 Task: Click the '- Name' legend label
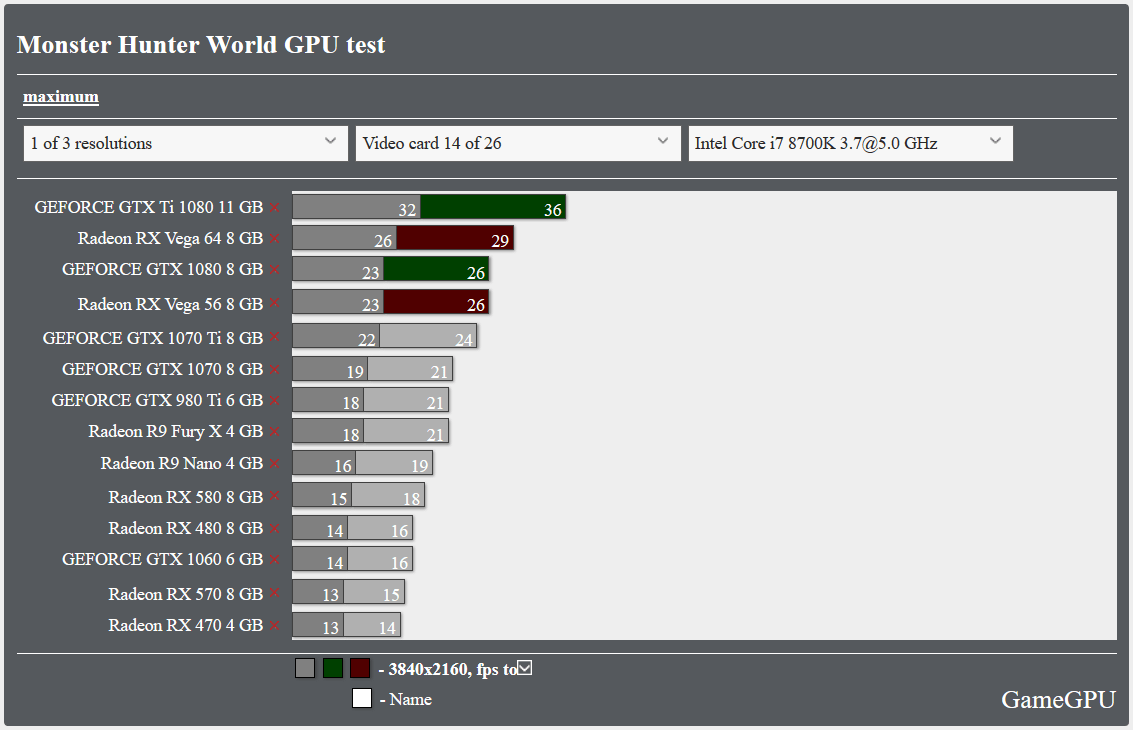pos(406,699)
